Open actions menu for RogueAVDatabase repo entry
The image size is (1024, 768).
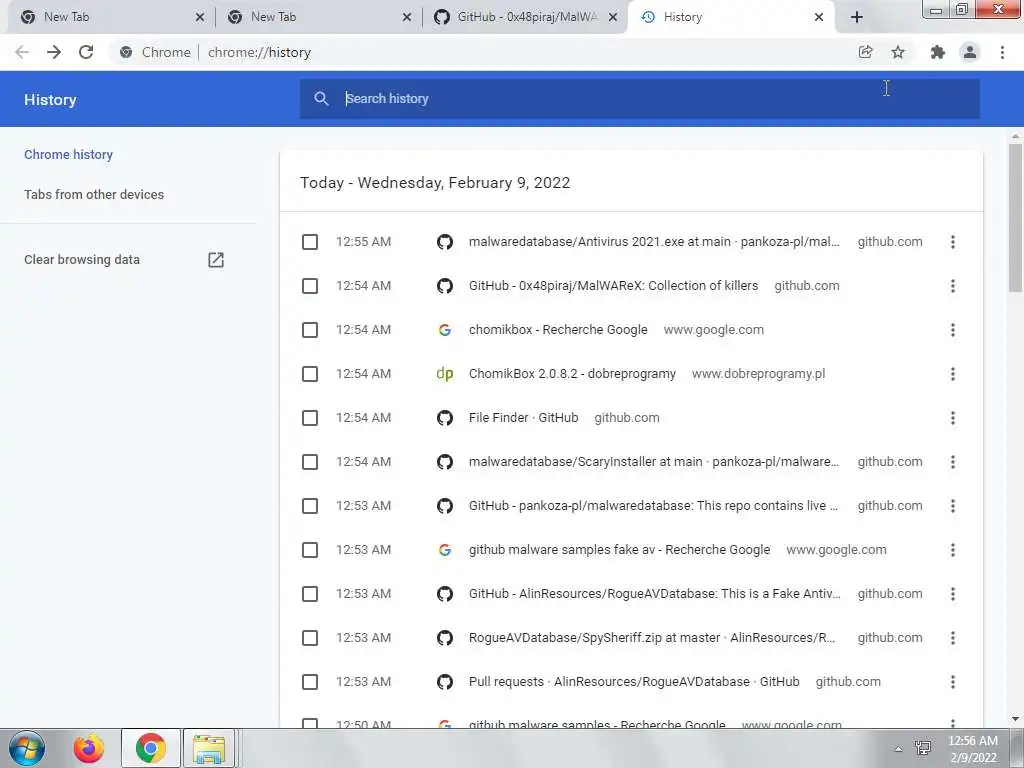953,594
